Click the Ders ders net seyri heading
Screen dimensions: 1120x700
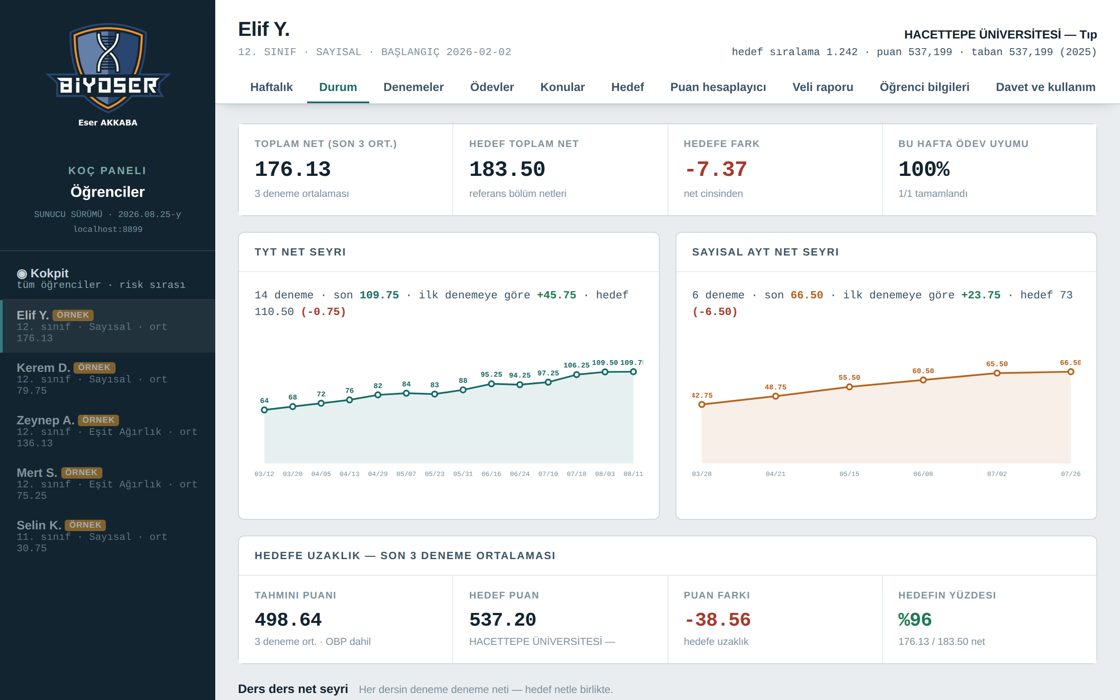tap(293, 689)
